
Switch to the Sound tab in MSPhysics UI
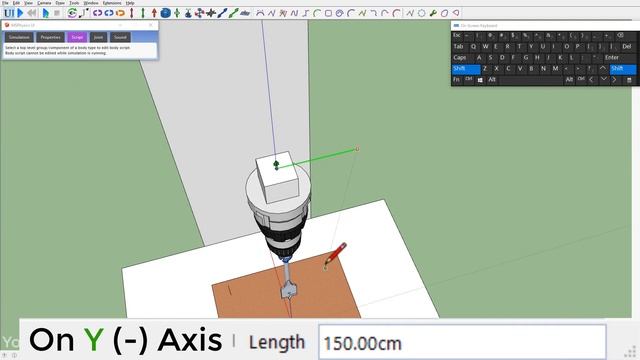coord(120,37)
